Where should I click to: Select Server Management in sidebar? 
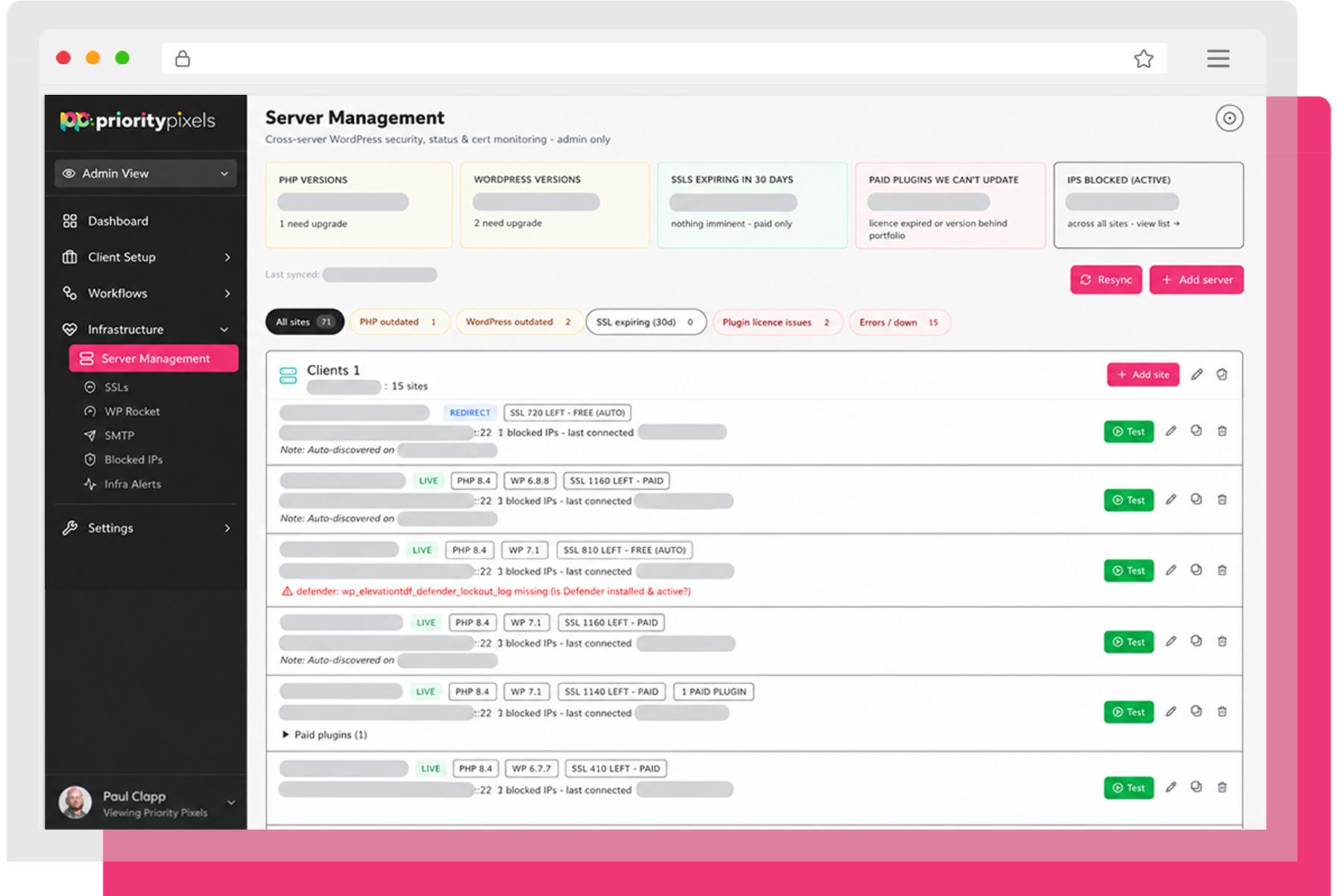pos(154,358)
